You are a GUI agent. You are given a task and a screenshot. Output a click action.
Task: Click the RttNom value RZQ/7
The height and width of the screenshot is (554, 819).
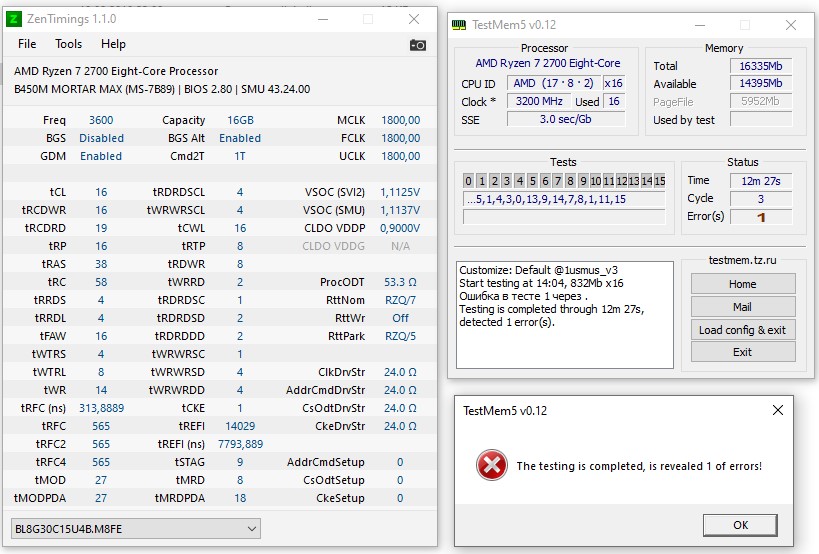(400, 300)
